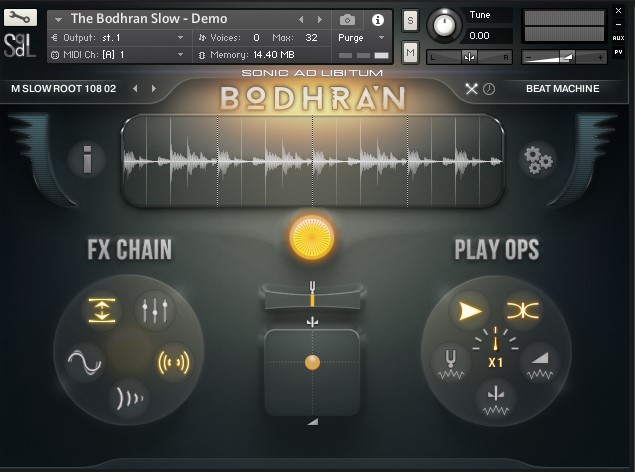Click The Bodhran Slow - Demo name
Screen dimensions: 635x472
tap(149, 19)
